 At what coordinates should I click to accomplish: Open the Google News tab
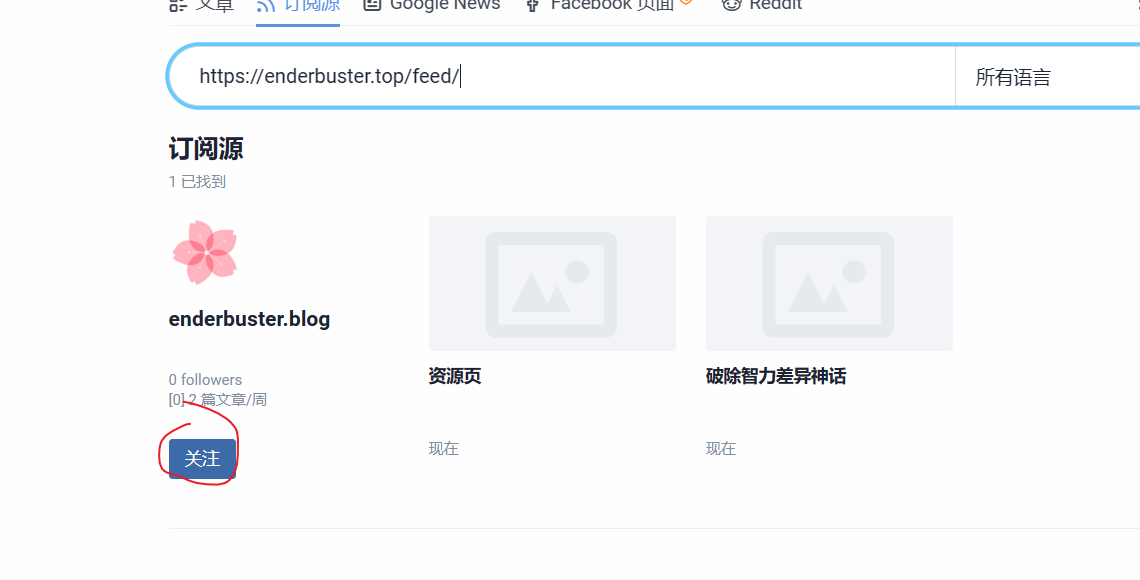444,6
